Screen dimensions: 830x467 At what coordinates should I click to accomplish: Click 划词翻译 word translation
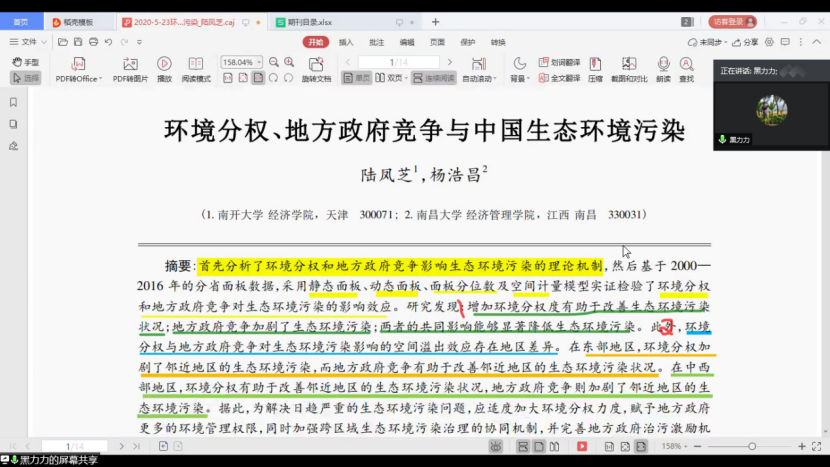pyautogui.click(x=560, y=62)
